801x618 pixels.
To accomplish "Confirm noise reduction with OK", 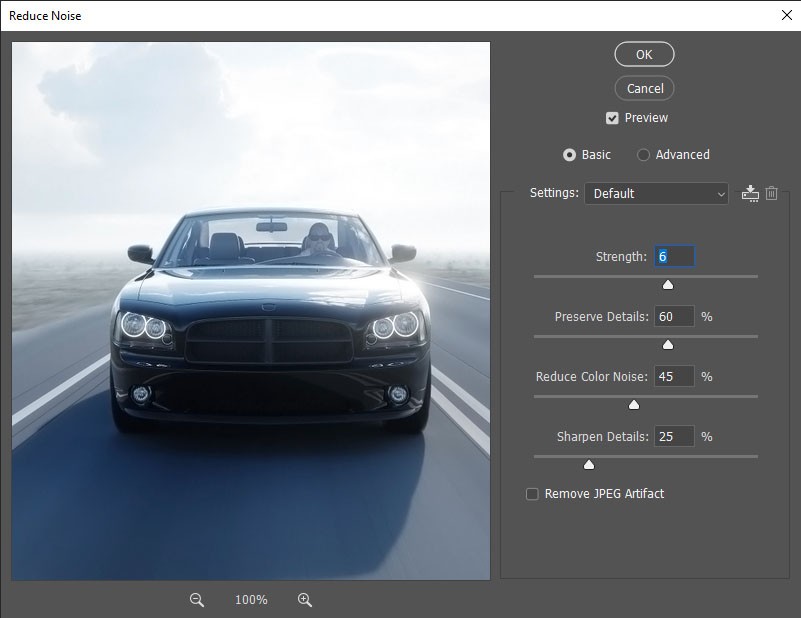I will 644,54.
